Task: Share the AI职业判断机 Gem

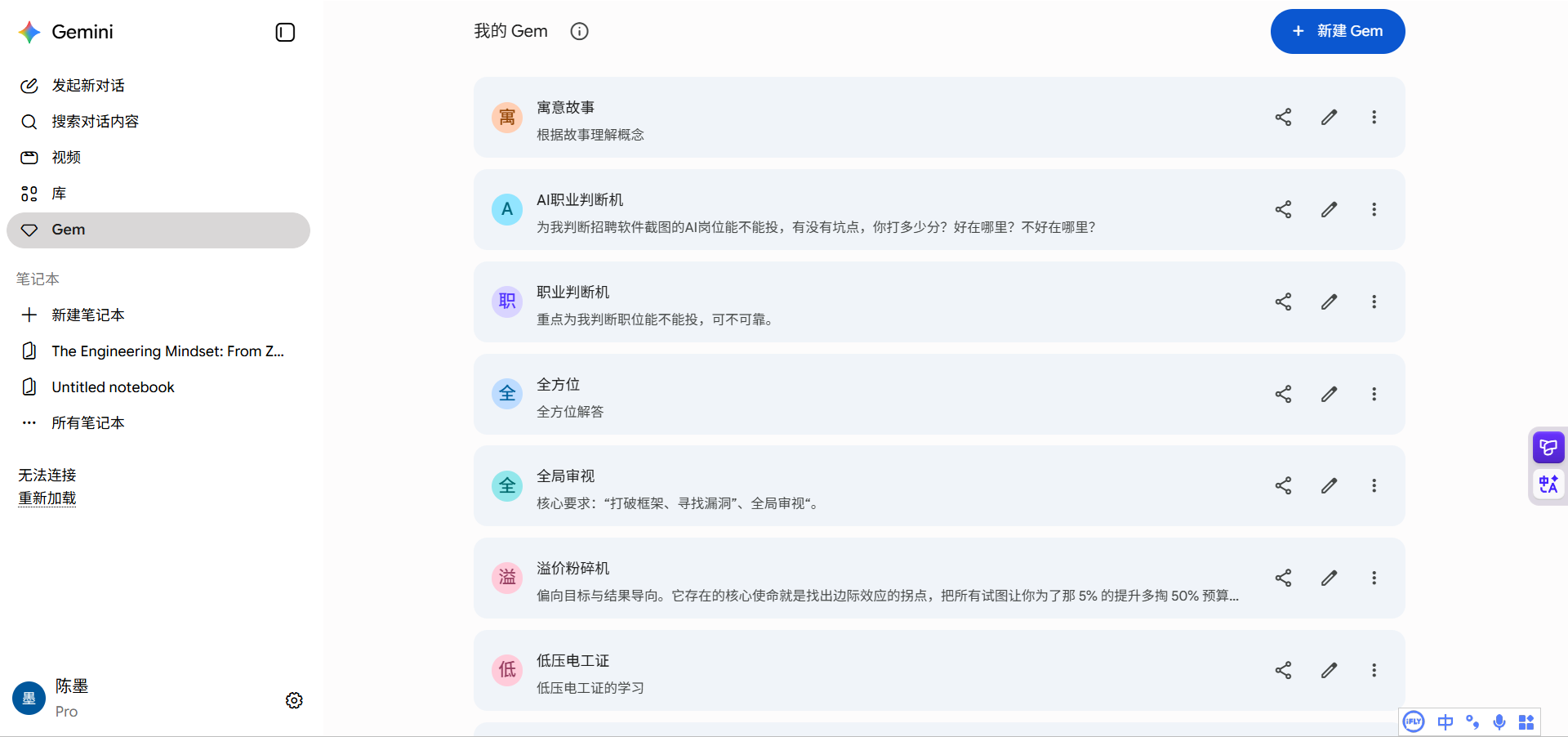Action: [1283, 210]
